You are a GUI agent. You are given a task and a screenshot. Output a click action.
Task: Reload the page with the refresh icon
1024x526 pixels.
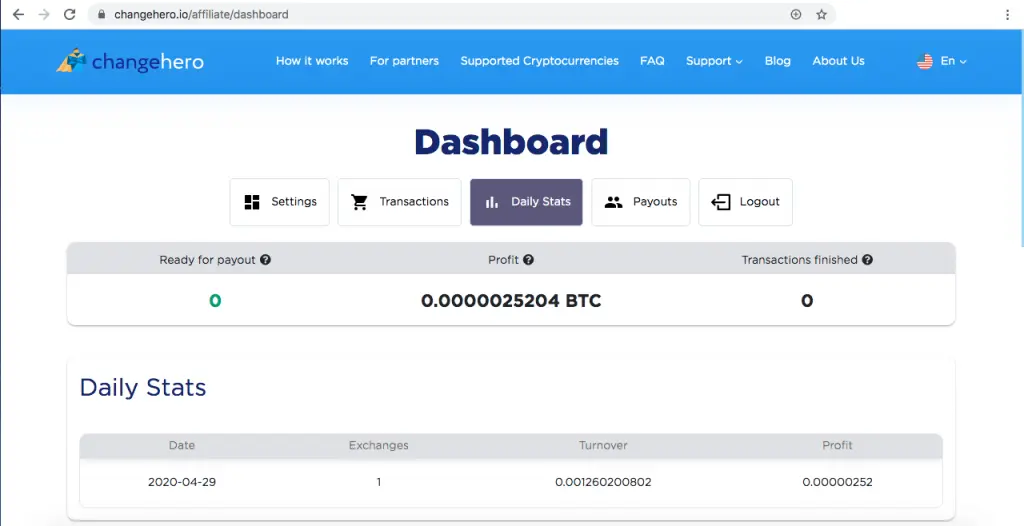69,14
